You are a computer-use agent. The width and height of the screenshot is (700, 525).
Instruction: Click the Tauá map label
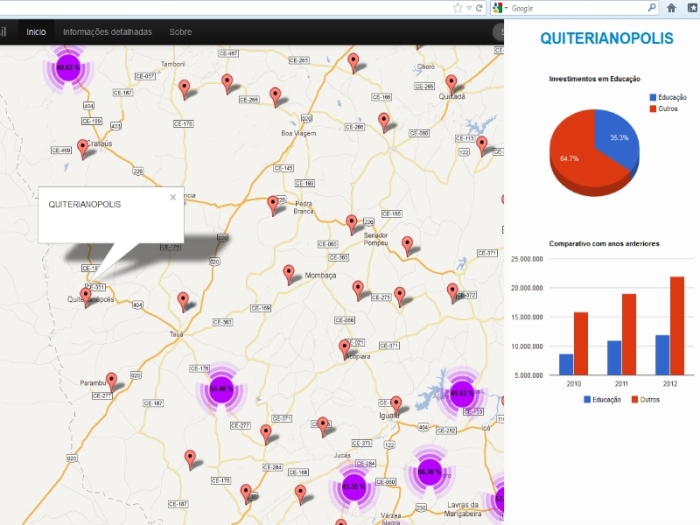176,334
